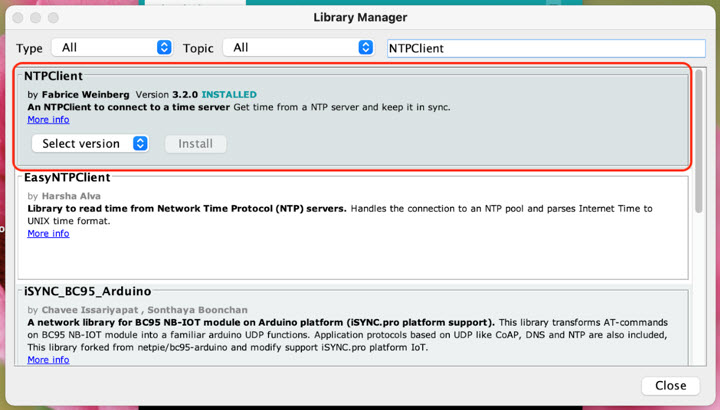Click the Library Manager window title
720x410 pixels.
(x=360, y=18)
